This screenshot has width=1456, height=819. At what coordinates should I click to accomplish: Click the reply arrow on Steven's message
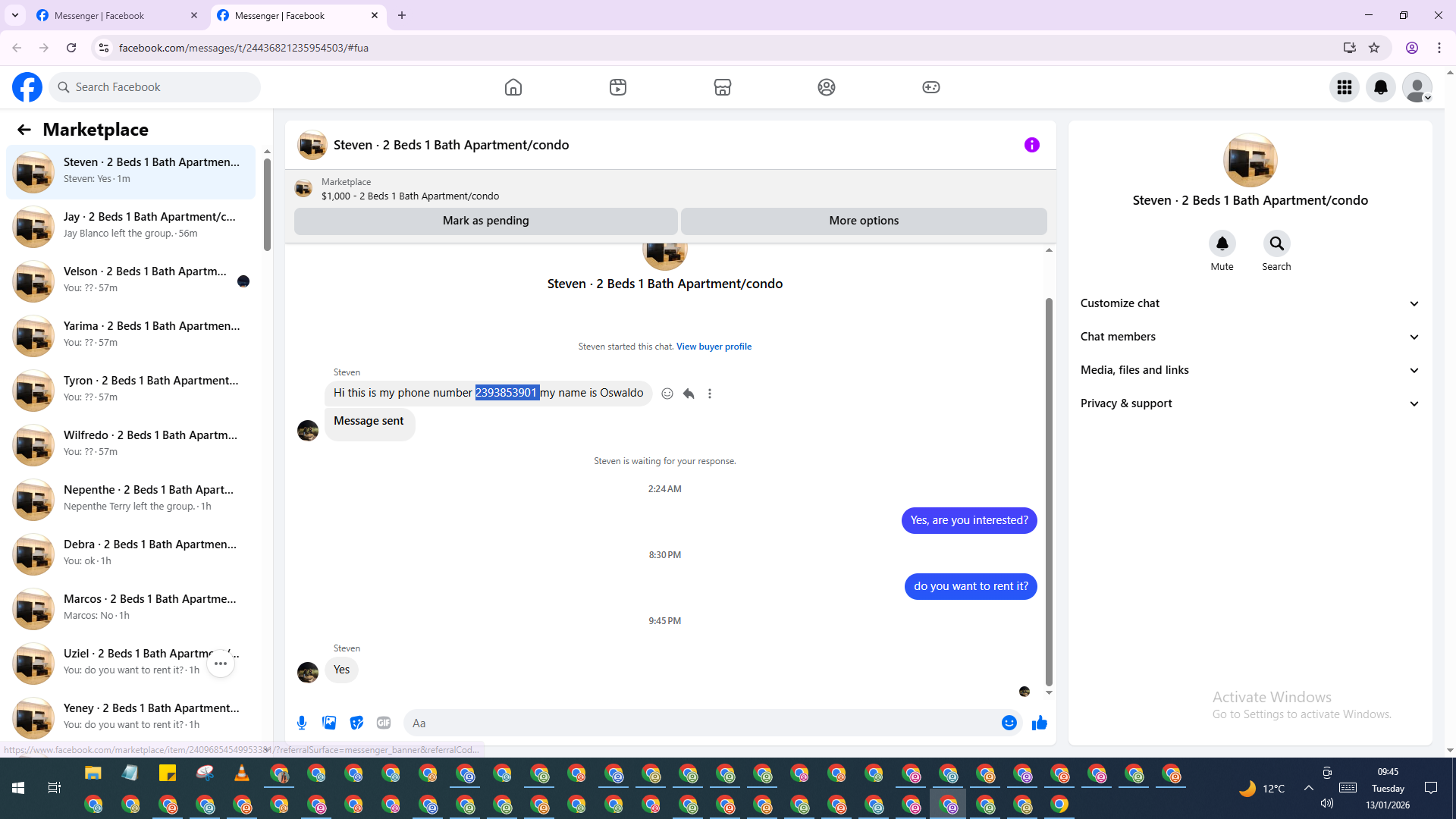689,394
